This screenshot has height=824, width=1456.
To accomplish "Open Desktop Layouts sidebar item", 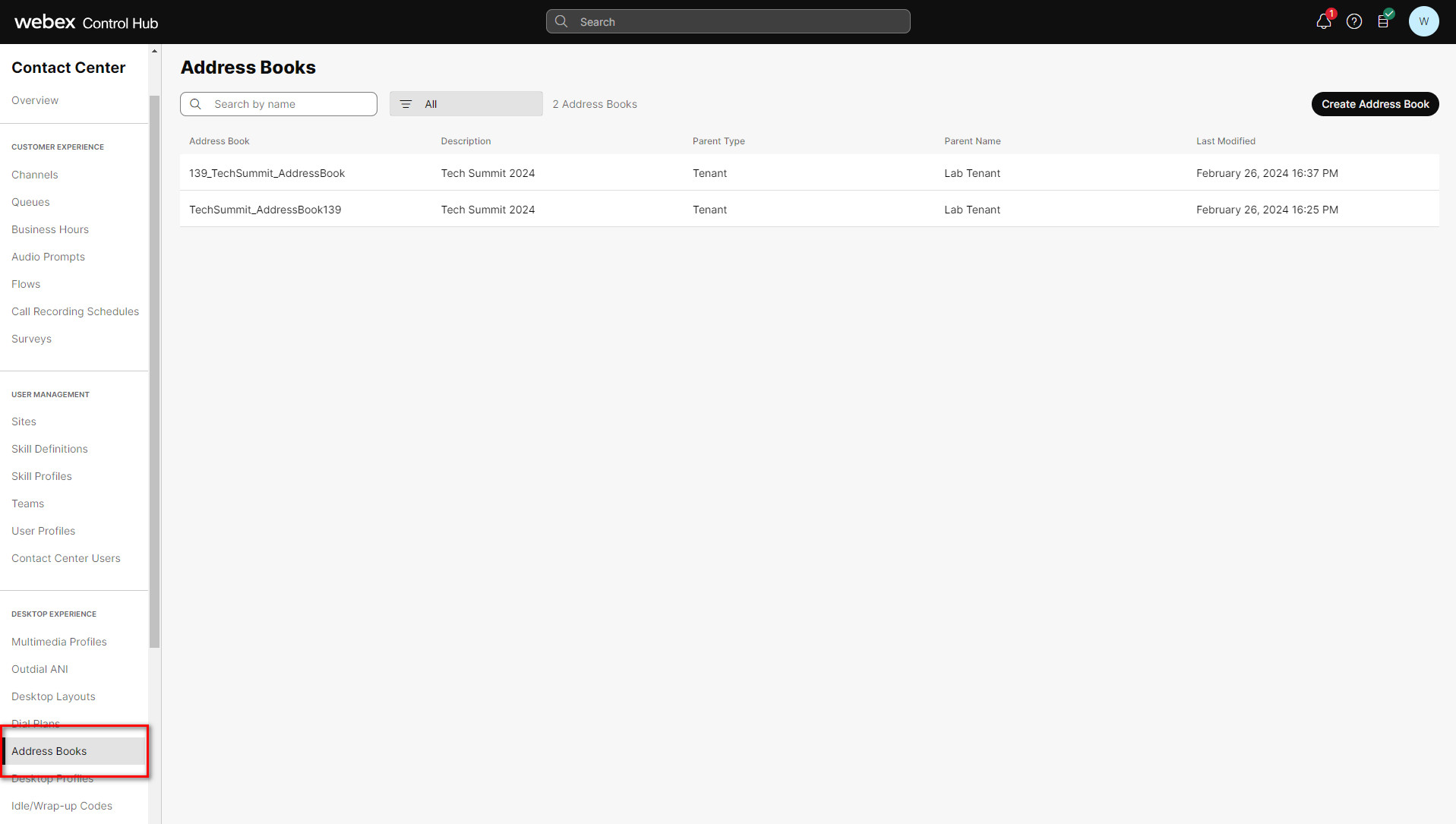I will point(53,696).
